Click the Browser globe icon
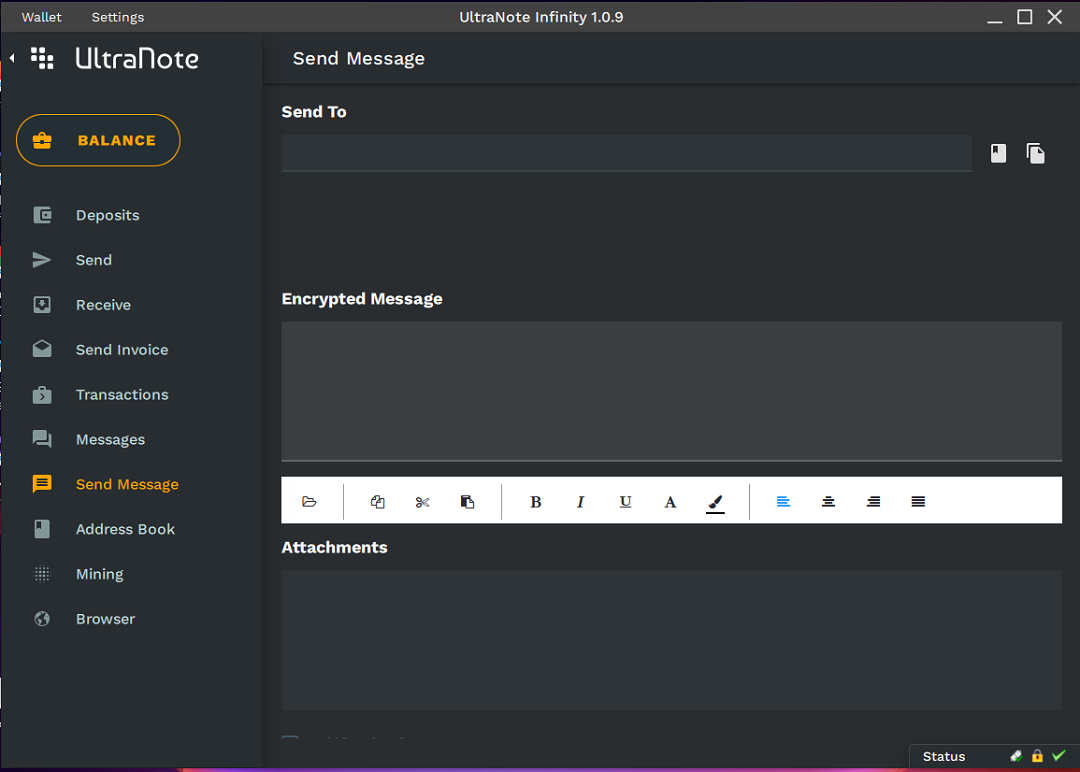This screenshot has height=772, width=1080. pos(42,618)
